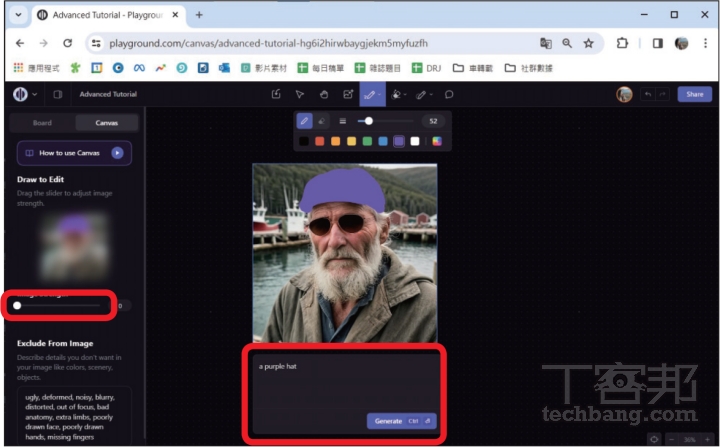Switch to the eraser mode in brush options
Screen dimensions: 720x447
pos(322,121)
